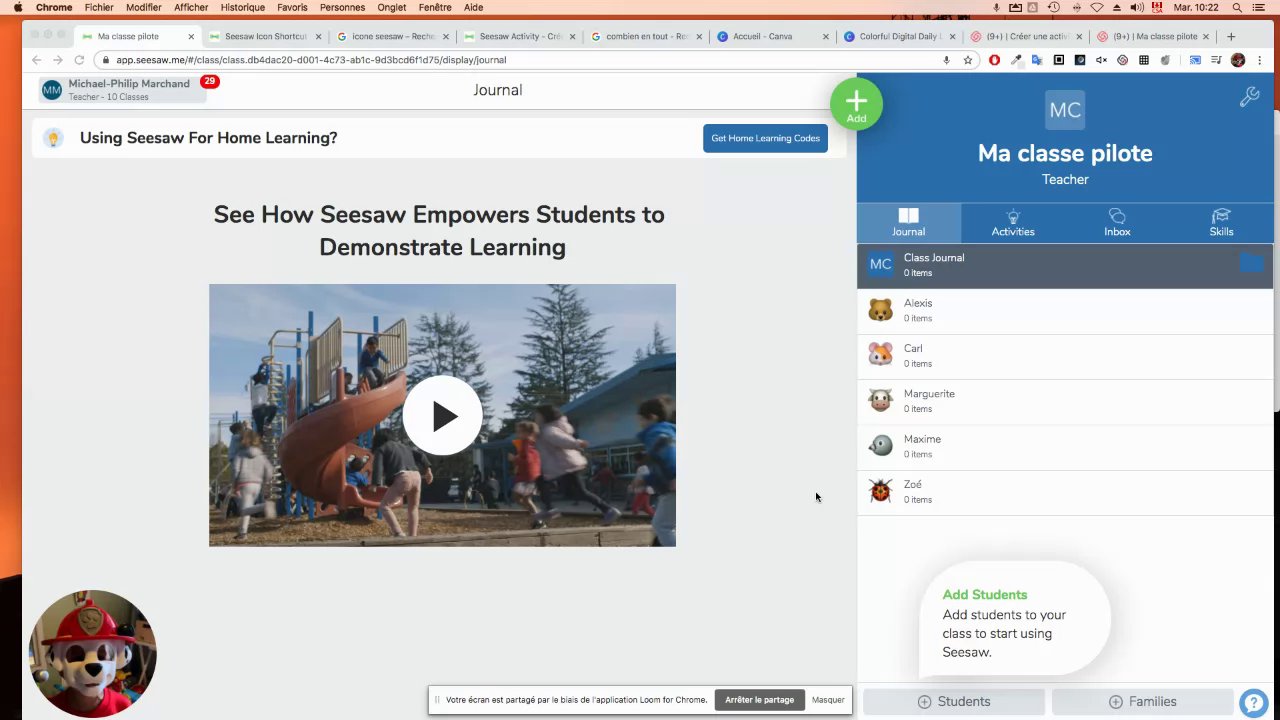This screenshot has width=1280, height=720.
Task: Click Masquer to hide sharing bar
Action: point(828,700)
